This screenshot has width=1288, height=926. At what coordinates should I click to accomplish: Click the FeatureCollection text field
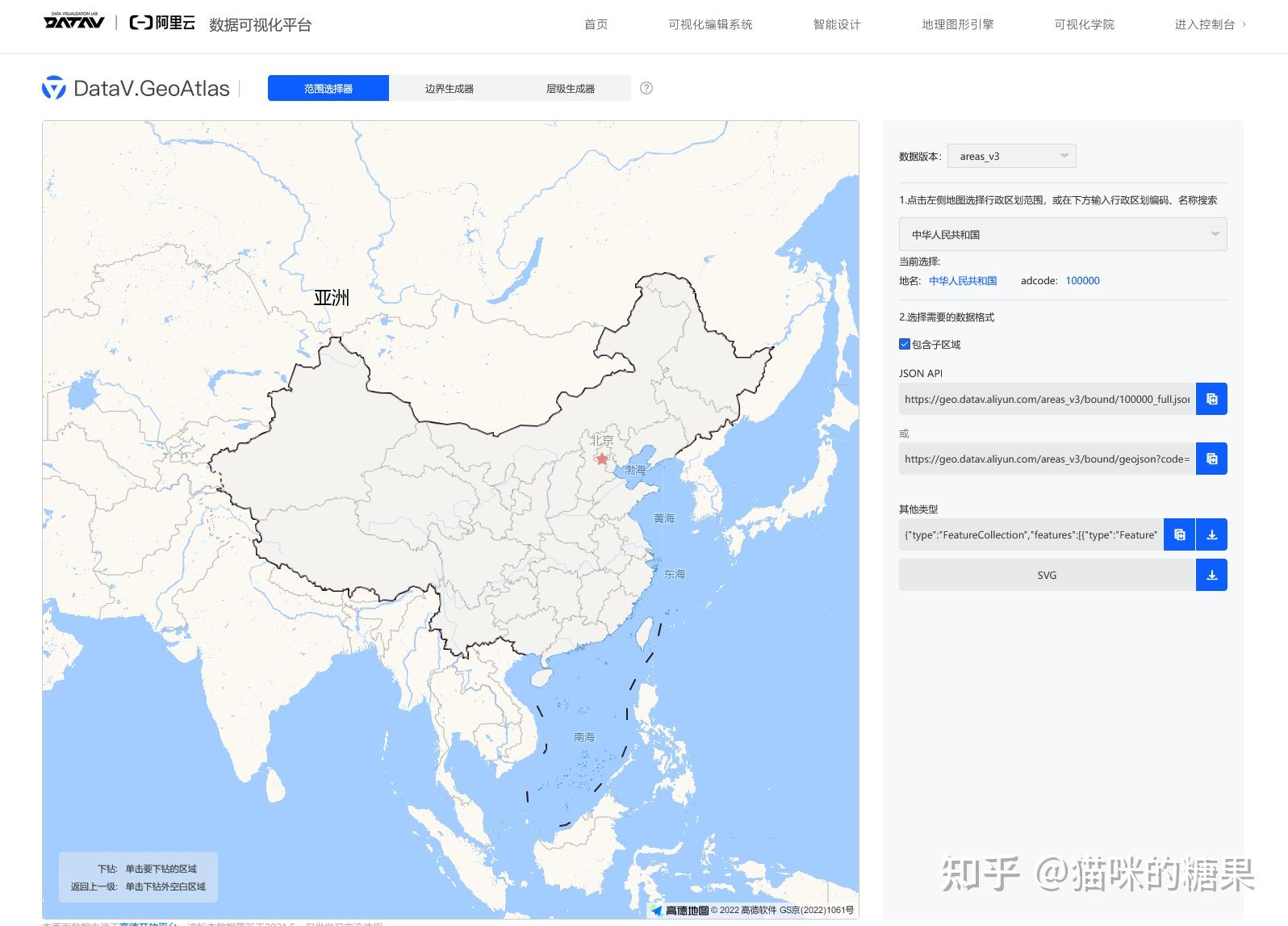click(1031, 534)
